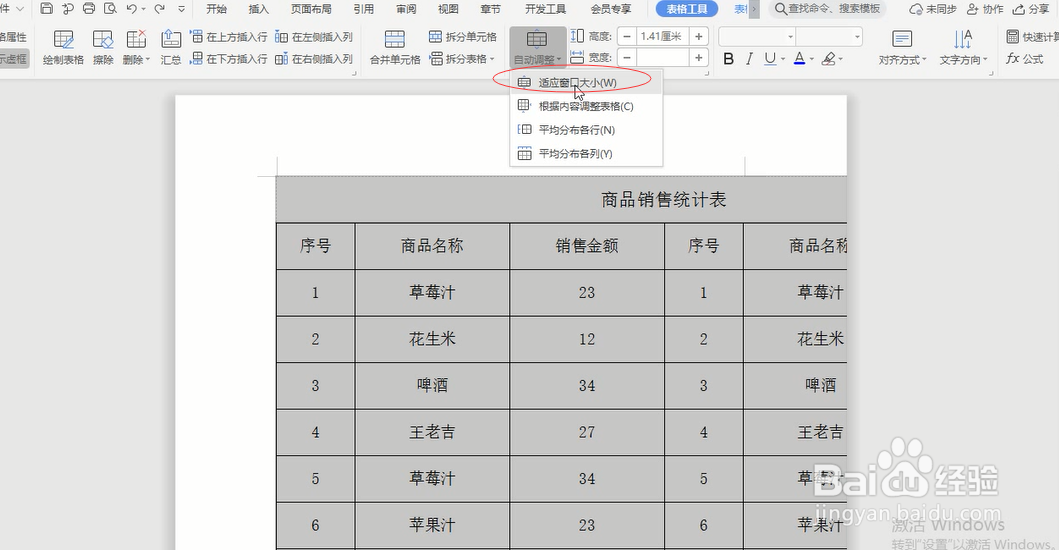Click the table cell 花生米 beside 12
The image size is (1059, 550).
(x=432, y=339)
